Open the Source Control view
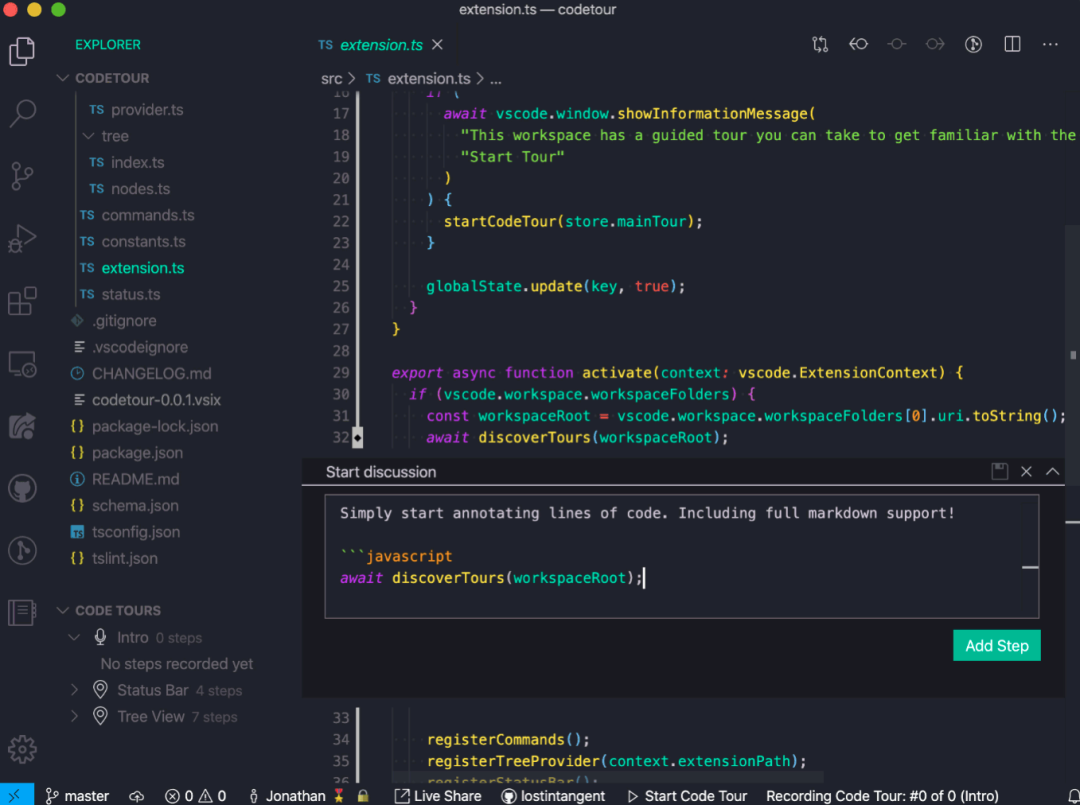 [x=22, y=176]
